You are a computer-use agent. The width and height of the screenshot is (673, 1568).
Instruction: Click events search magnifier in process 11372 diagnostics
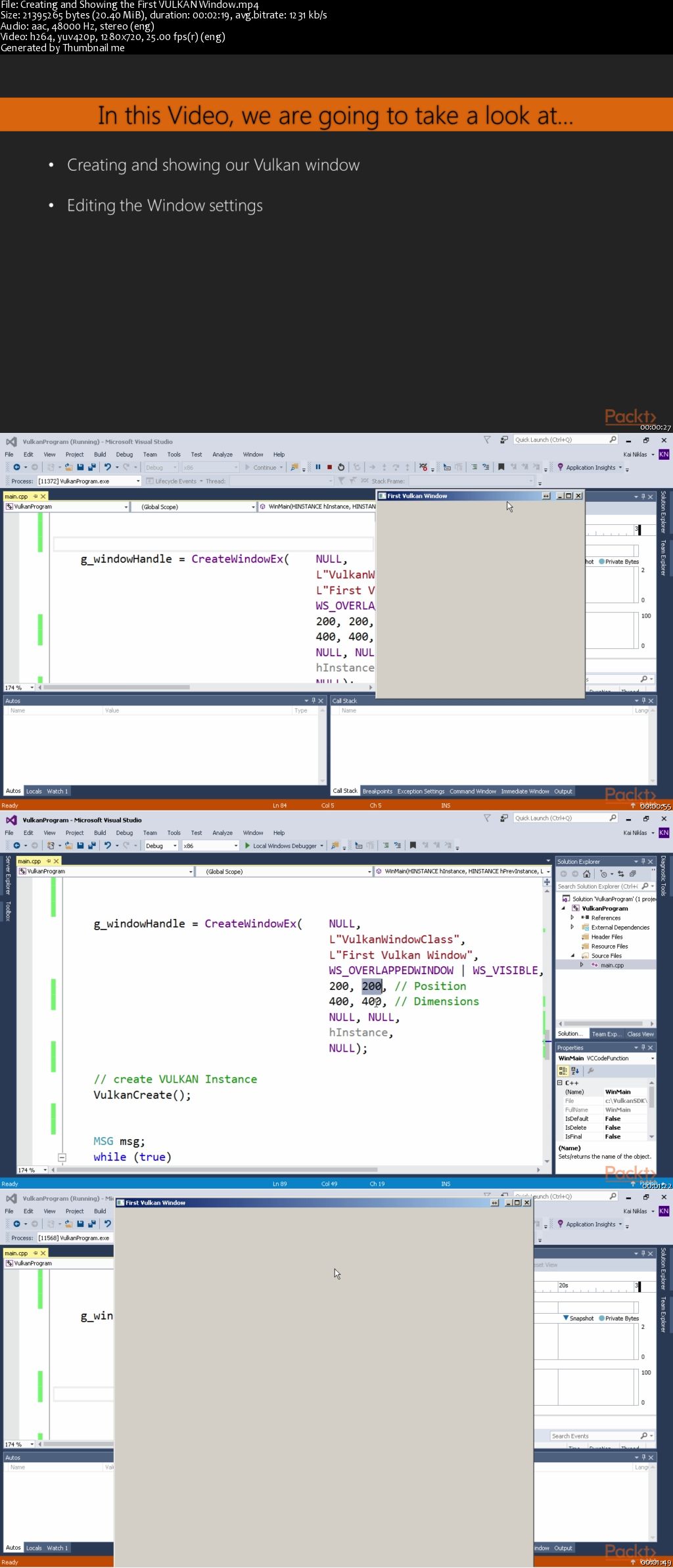[x=644, y=679]
